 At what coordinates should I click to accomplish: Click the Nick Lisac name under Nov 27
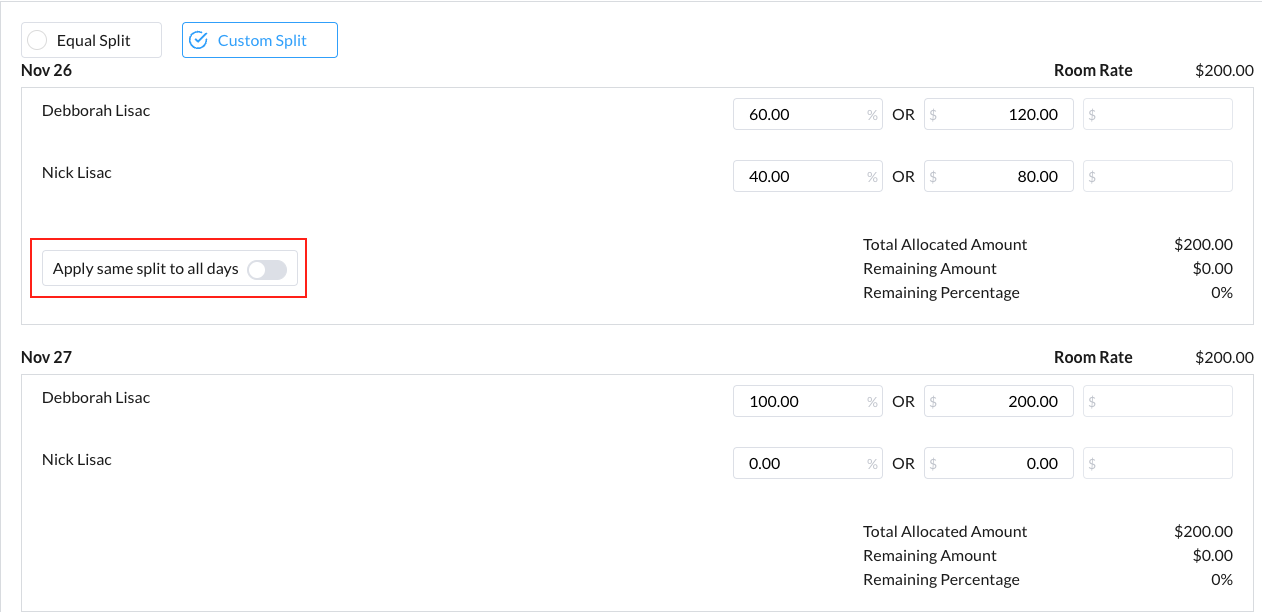pyautogui.click(x=77, y=460)
